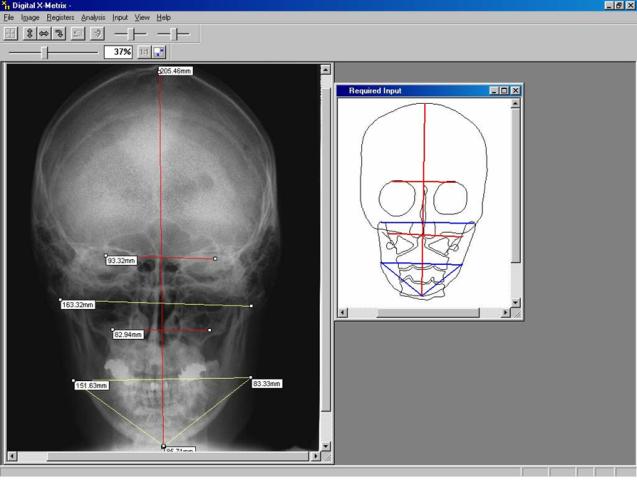Click the X-ray pane horizontal scrollbar thumb
This screenshot has width=637, height=480.
[x=178, y=456]
